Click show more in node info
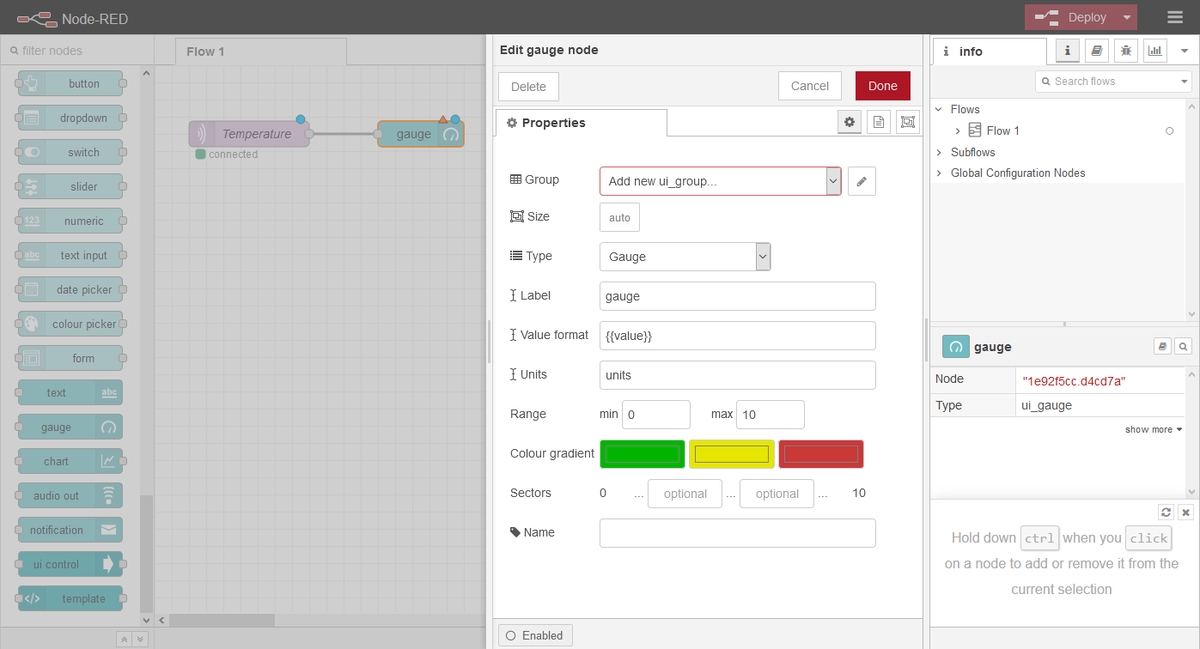Image resolution: width=1200 pixels, height=649 pixels. click(x=1153, y=429)
